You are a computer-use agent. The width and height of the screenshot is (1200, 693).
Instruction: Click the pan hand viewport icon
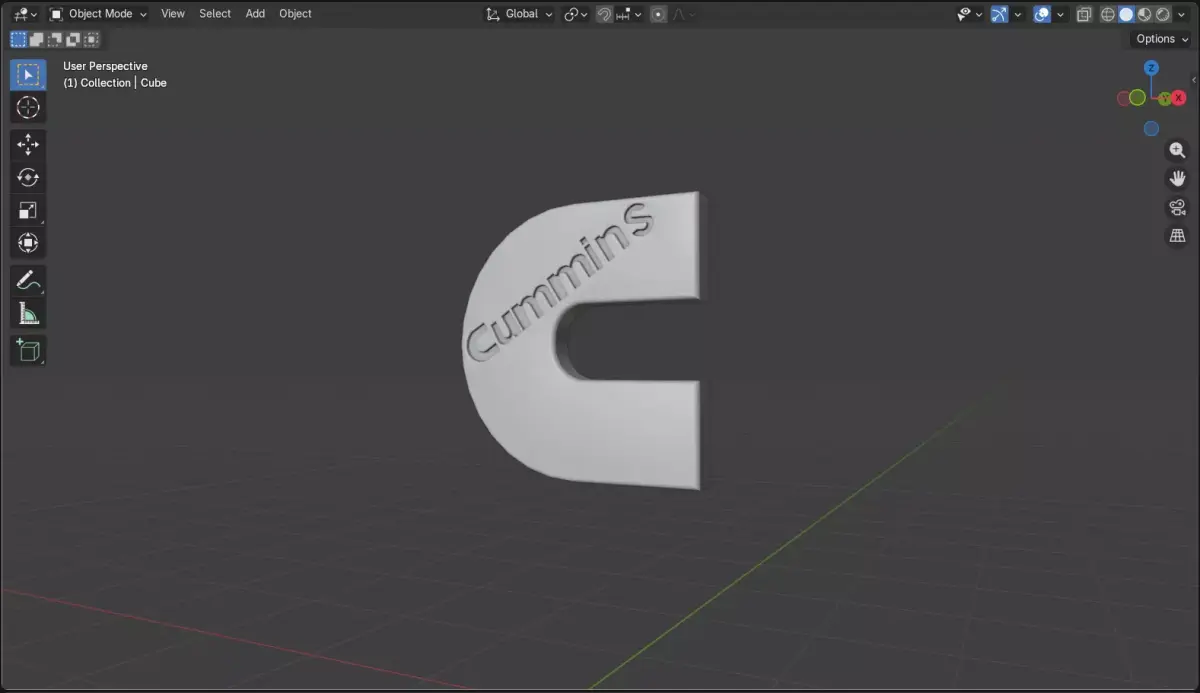[x=1177, y=179]
